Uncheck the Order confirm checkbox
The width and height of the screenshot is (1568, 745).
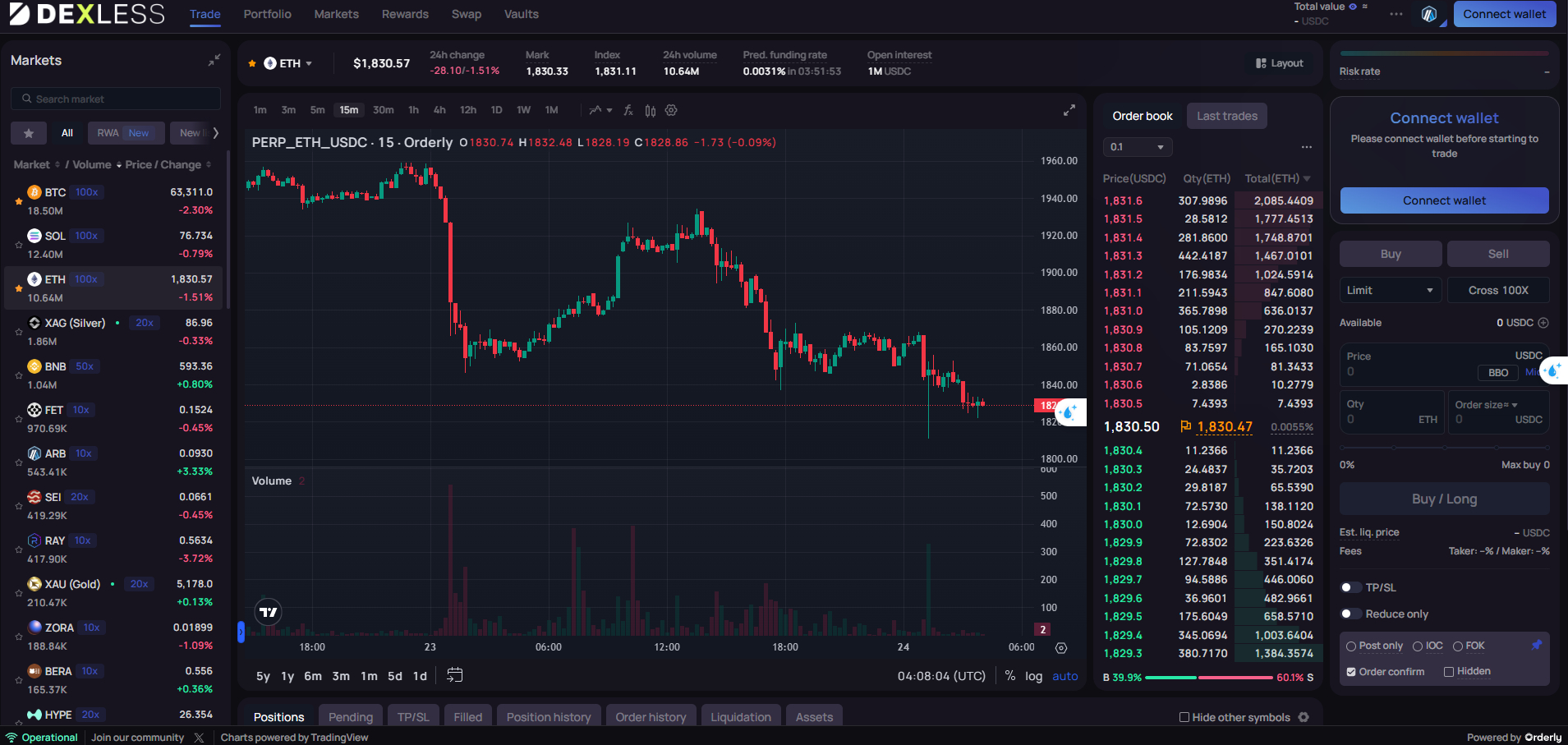[1351, 672]
